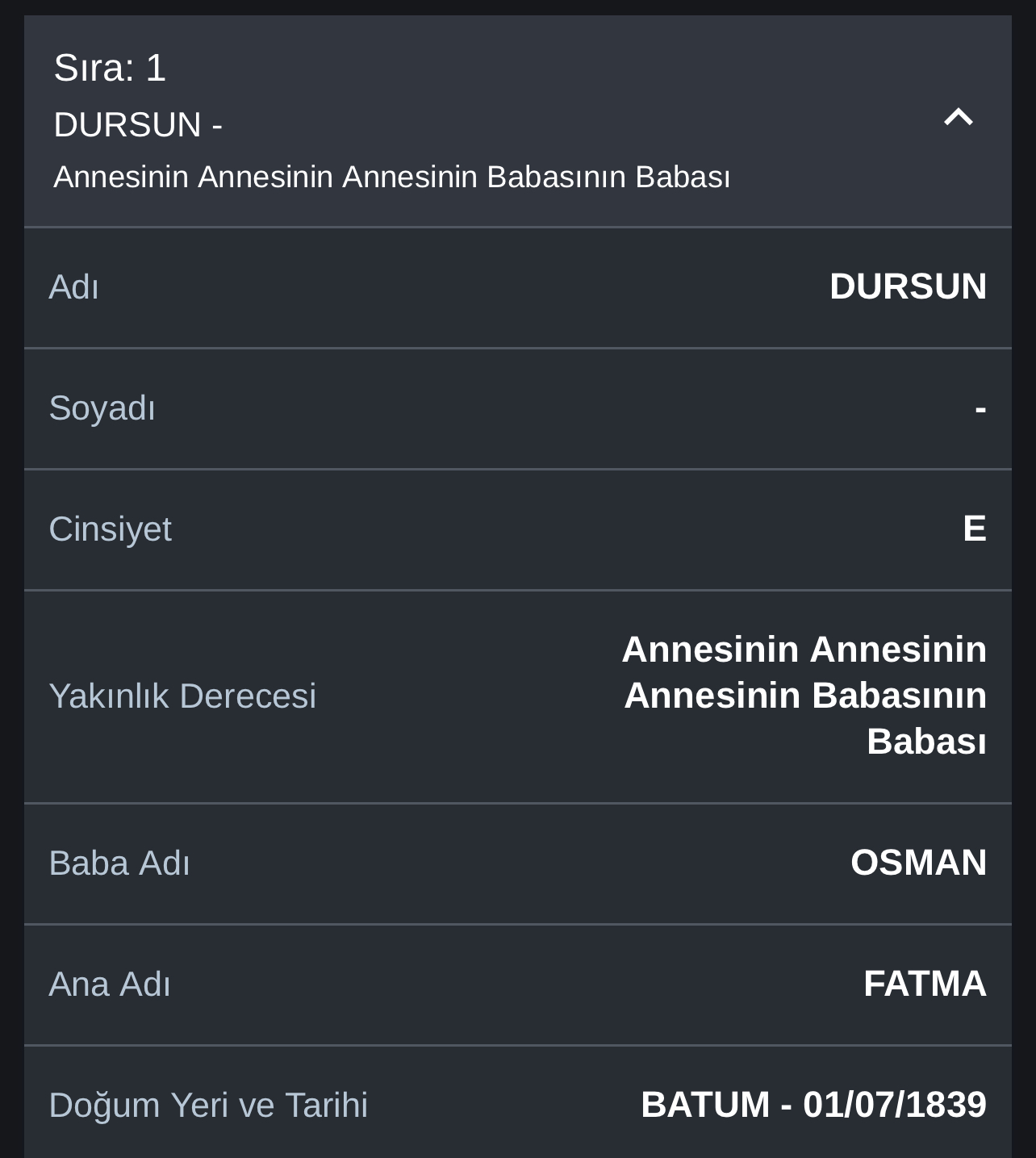Click the Soyadı field label
The height and width of the screenshot is (1158, 1036).
pyautogui.click(x=102, y=408)
